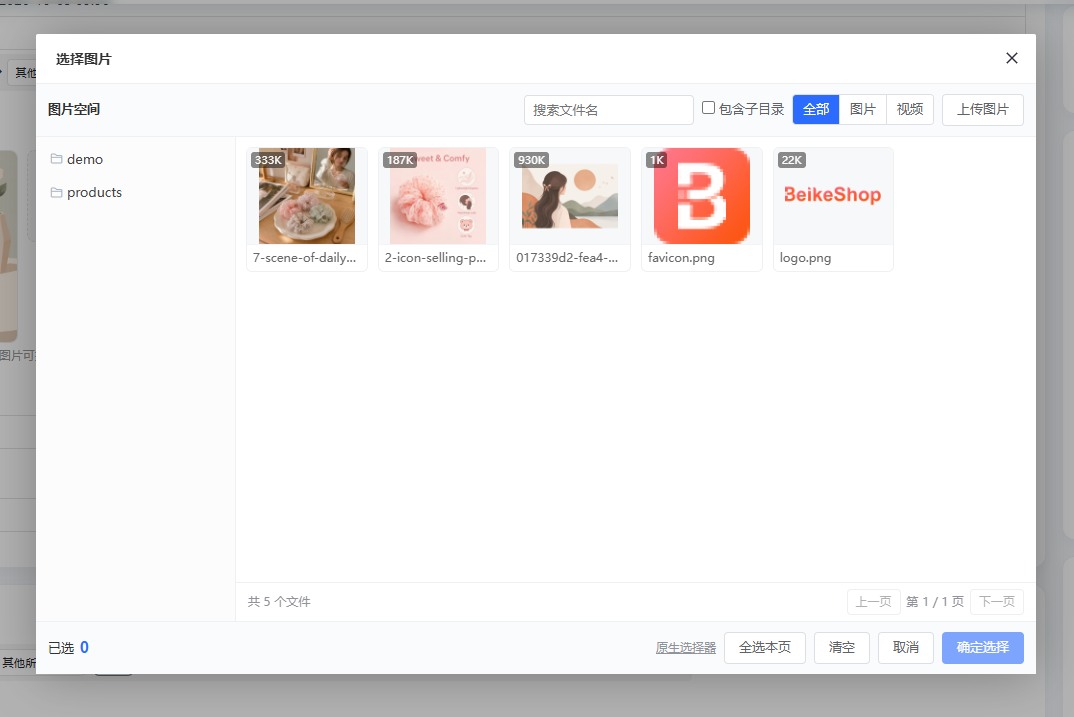Click the 上传图片 button
1074x717 pixels.
pyautogui.click(x=982, y=110)
